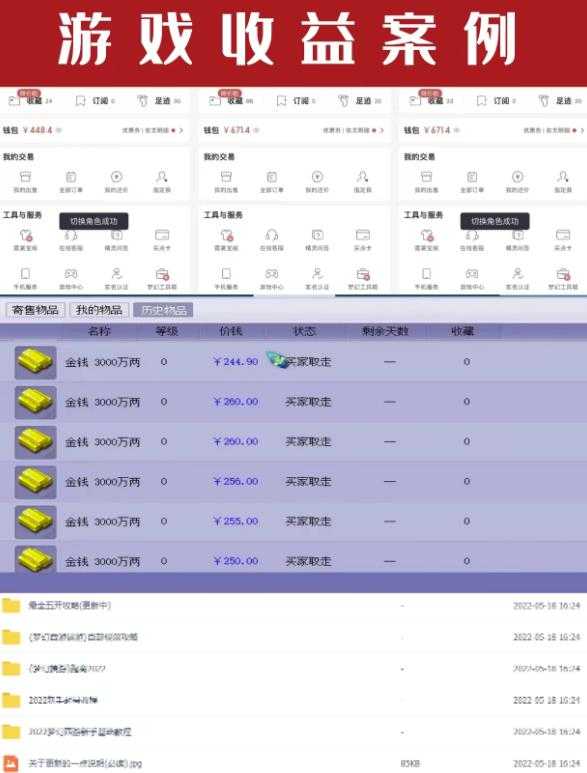Viewport: 587px width, 773px height.
Task: Sort by the 价钱 column header
Action: click(231, 331)
